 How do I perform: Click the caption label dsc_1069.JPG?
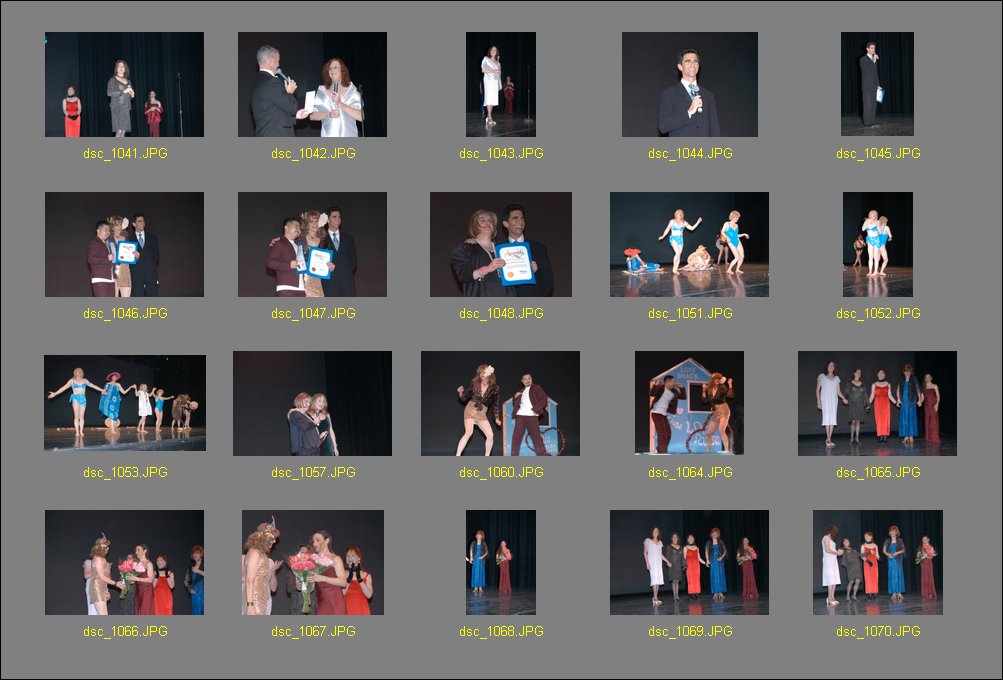click(690, 631)
